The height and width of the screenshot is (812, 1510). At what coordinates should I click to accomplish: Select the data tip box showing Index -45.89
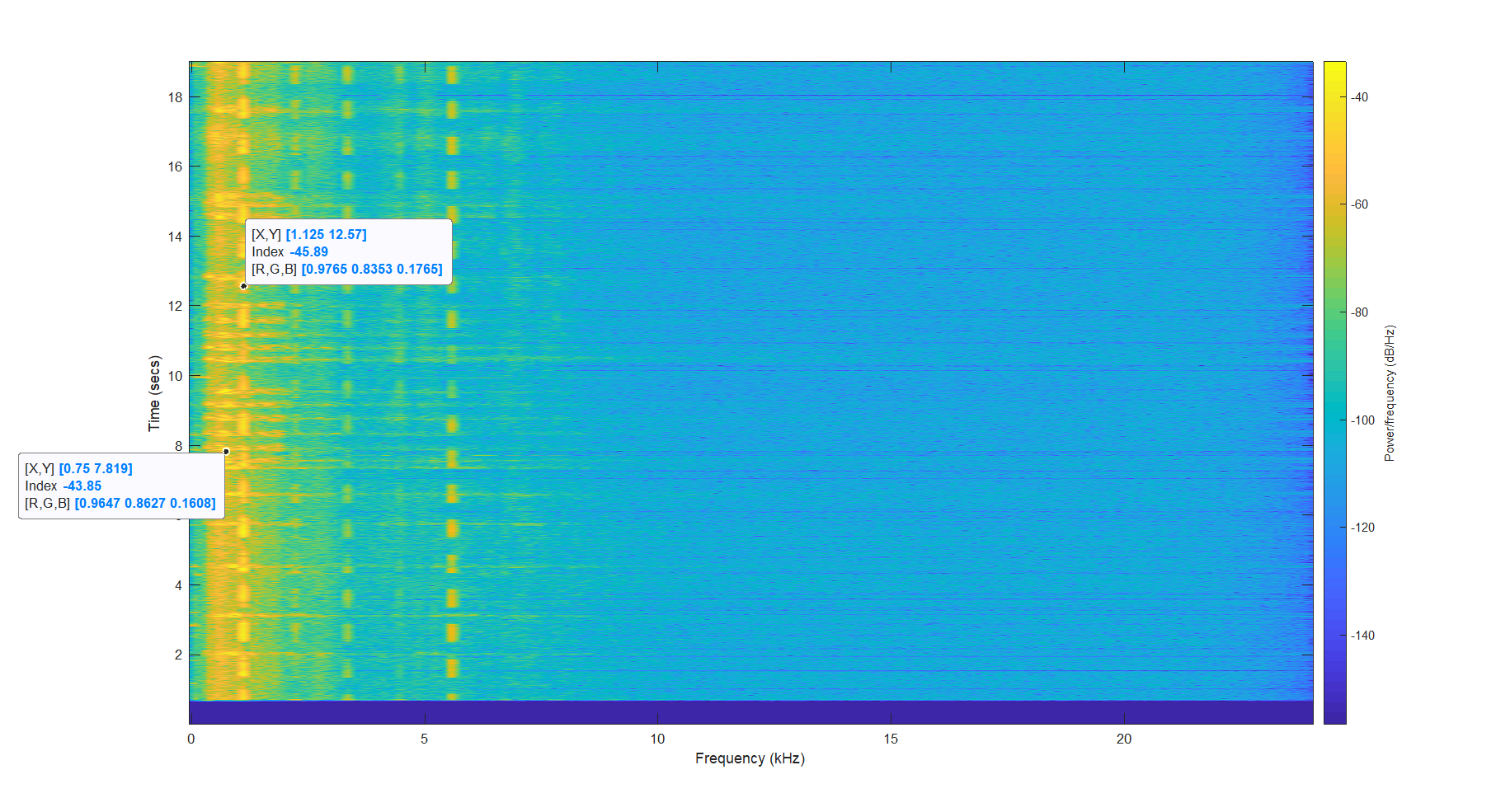pos(349,252)
